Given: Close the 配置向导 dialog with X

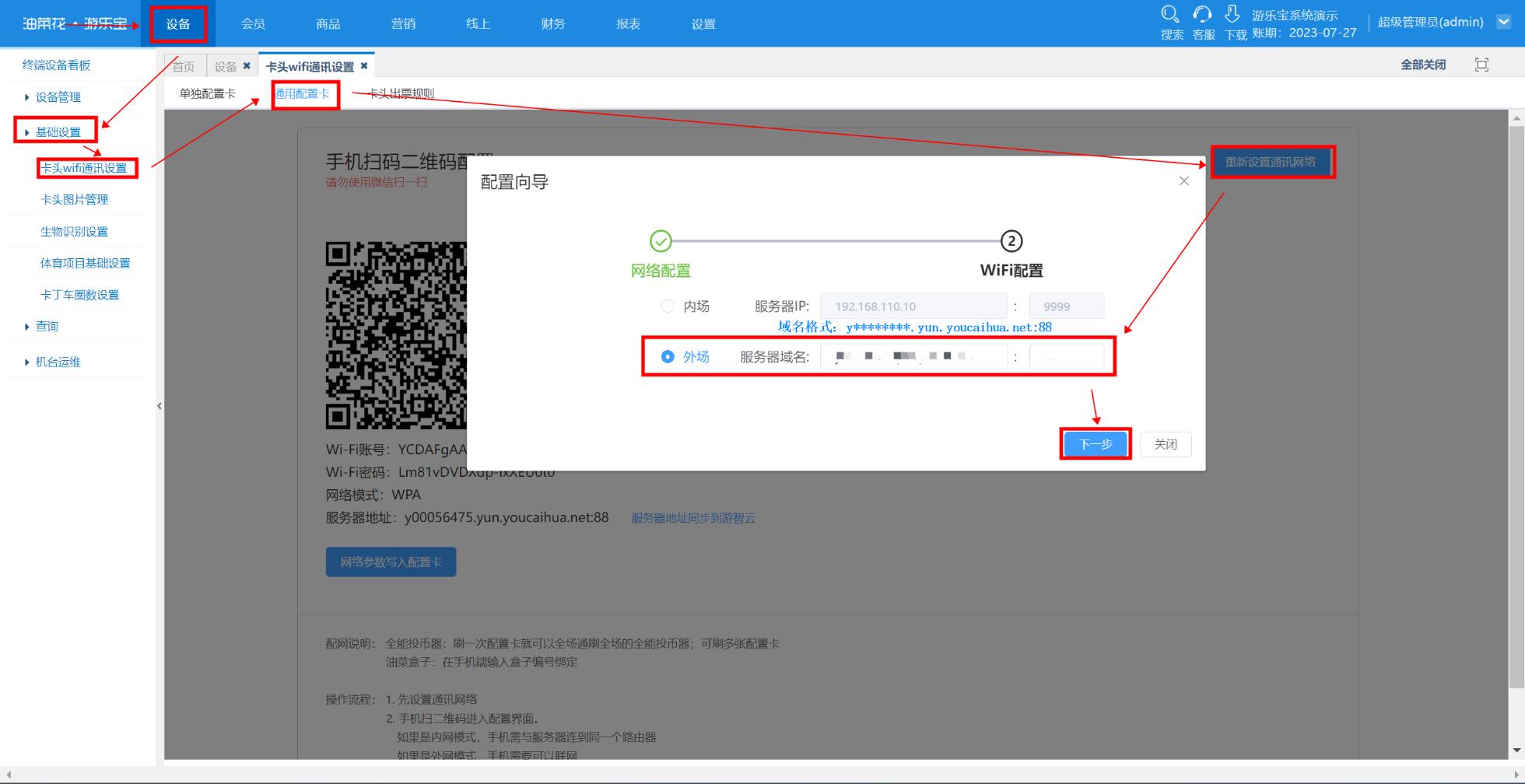Looking at the screenshot, I should click(1184, 181).
